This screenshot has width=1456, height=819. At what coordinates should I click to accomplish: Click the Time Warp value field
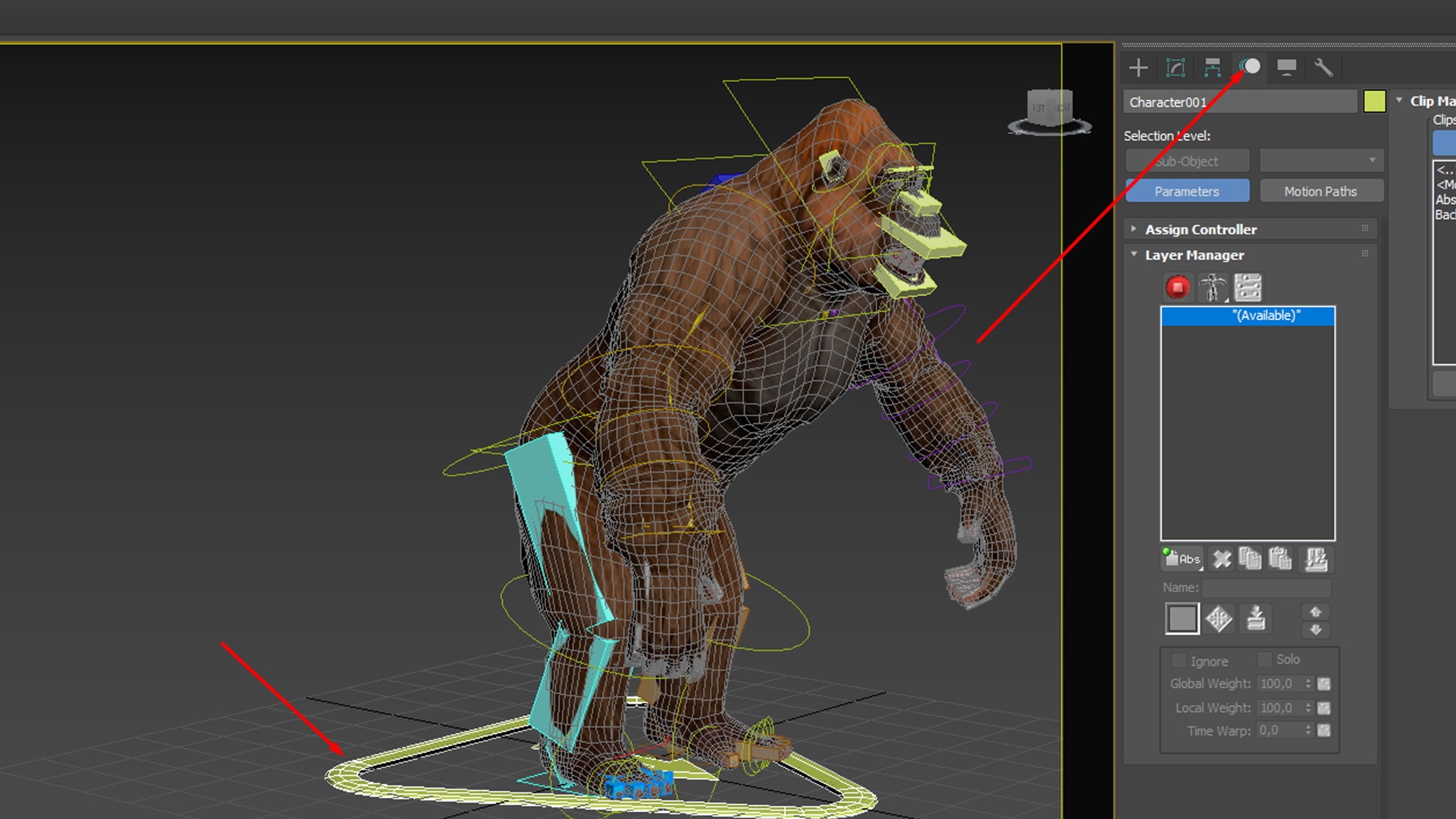(x=1279, y=731)
